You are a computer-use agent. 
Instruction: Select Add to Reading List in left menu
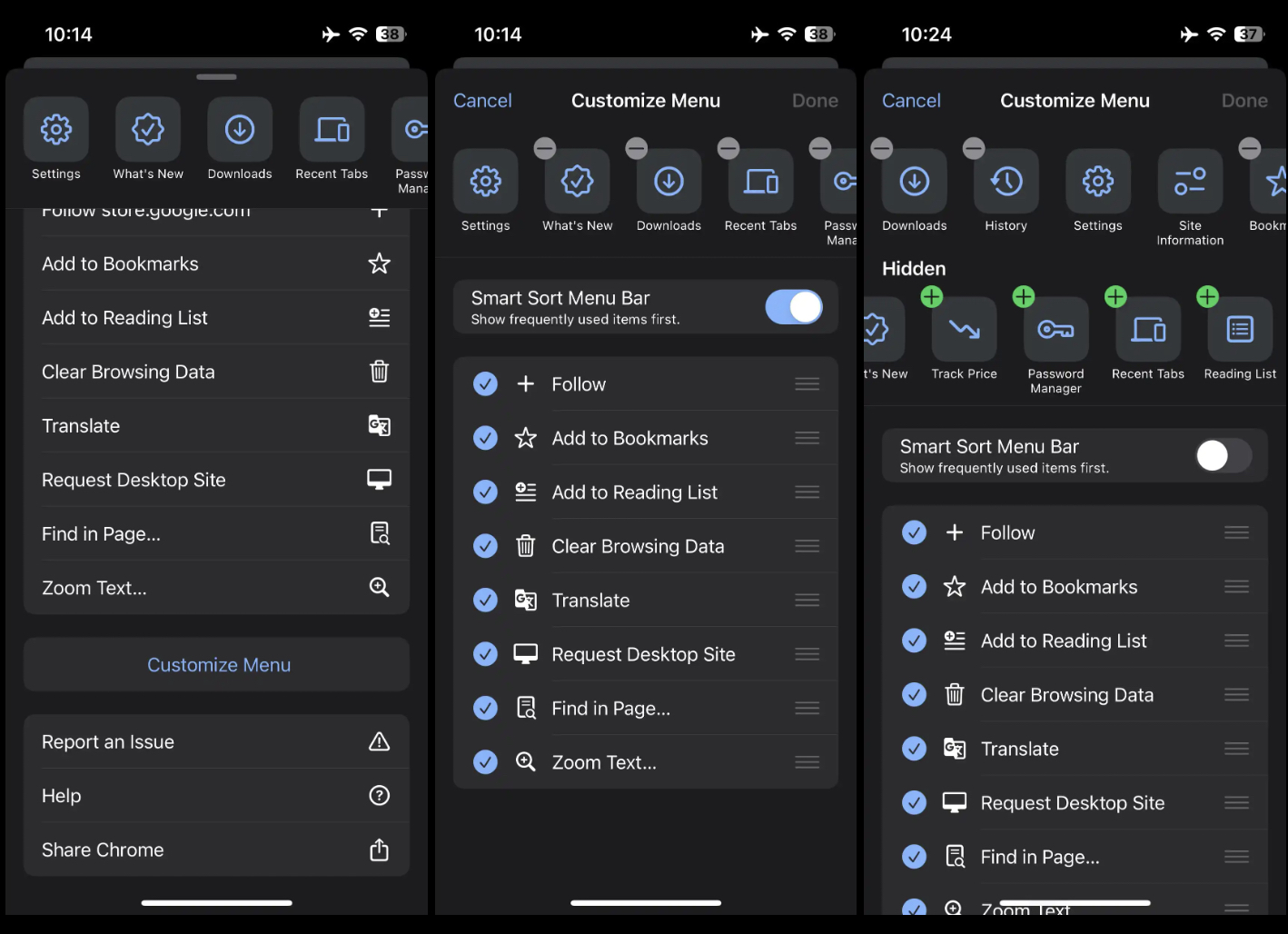(216, 317)
